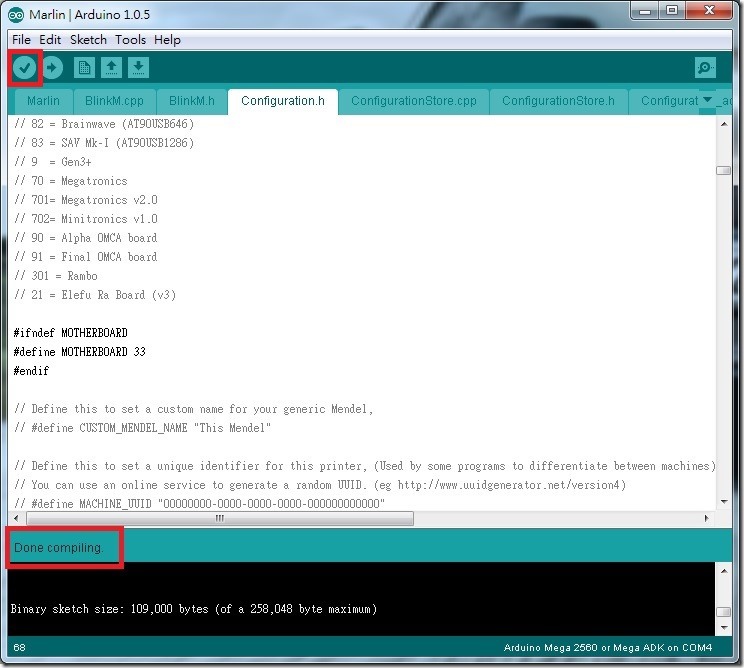Click the 'Done compiling.' status message

pyautogui.click(x=58, y=548)
